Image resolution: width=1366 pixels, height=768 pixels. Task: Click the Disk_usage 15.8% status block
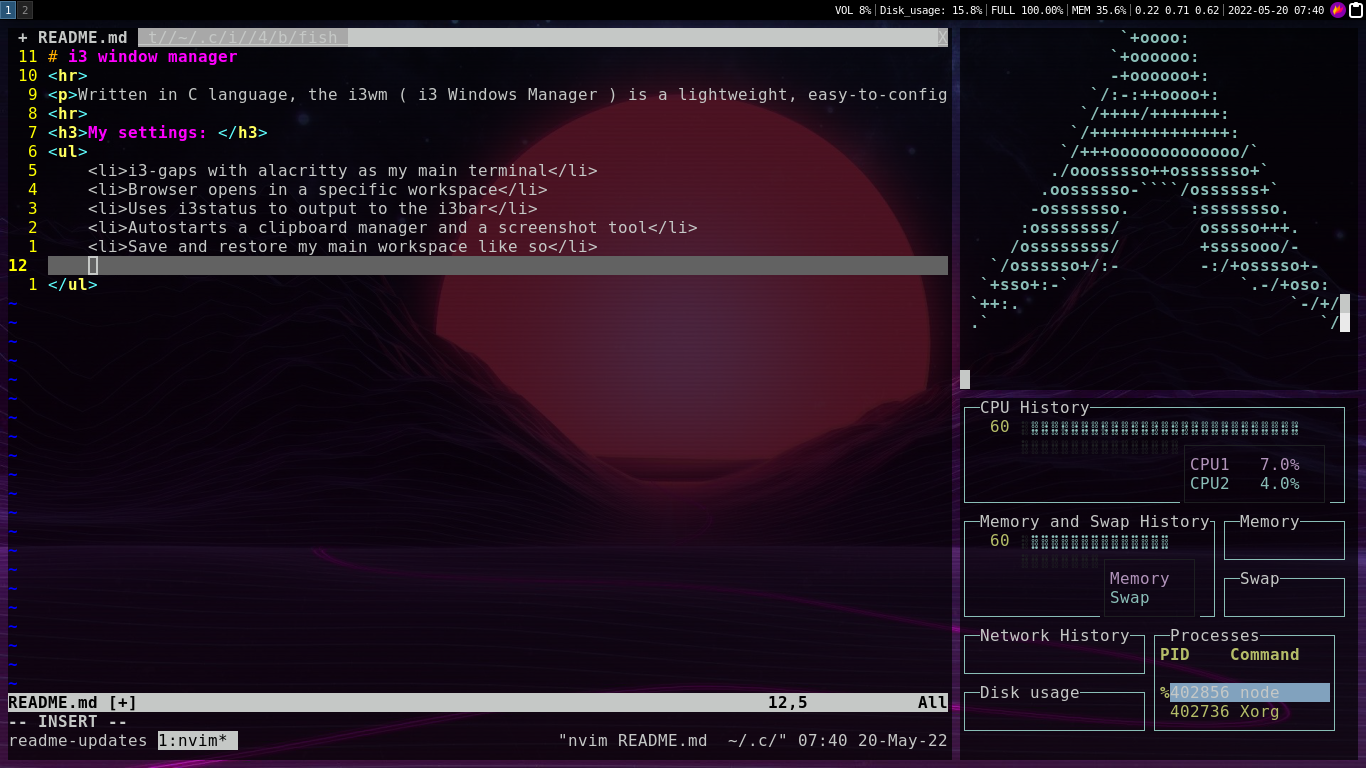(931, 10)
